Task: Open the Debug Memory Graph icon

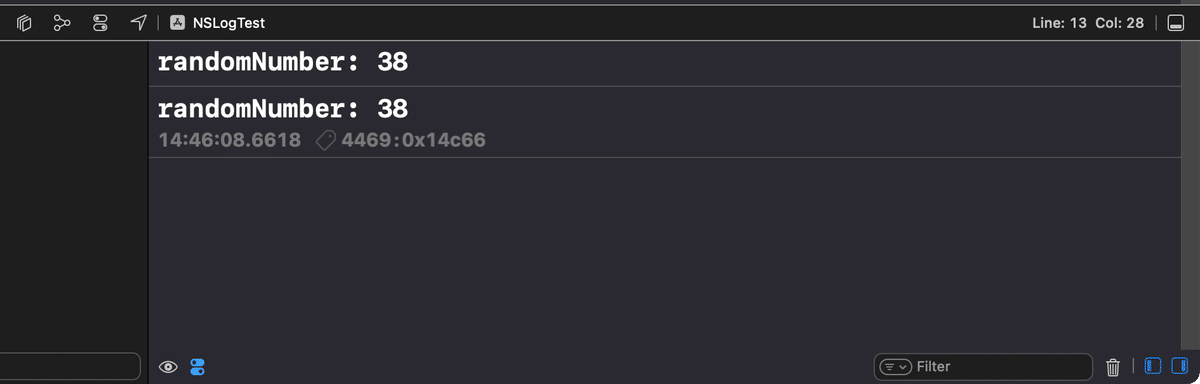Action: (62, 23)
